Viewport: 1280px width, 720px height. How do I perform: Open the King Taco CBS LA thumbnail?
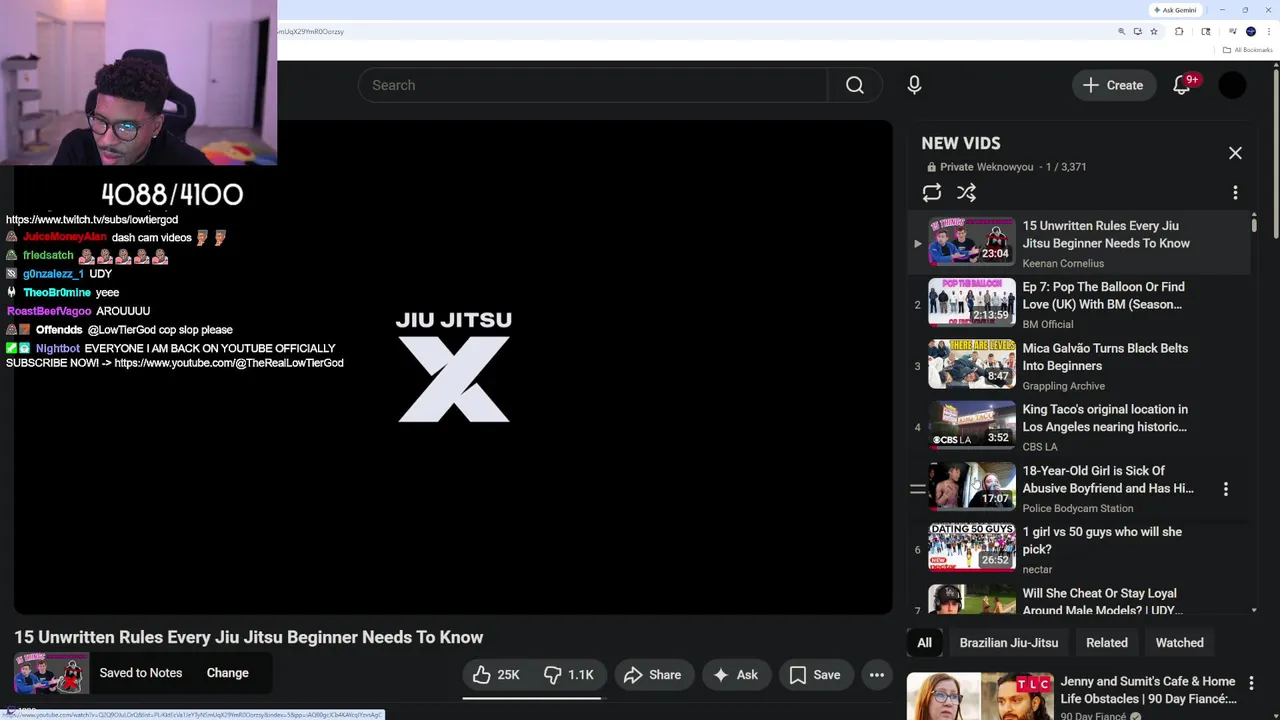click(x=971, y=425)
